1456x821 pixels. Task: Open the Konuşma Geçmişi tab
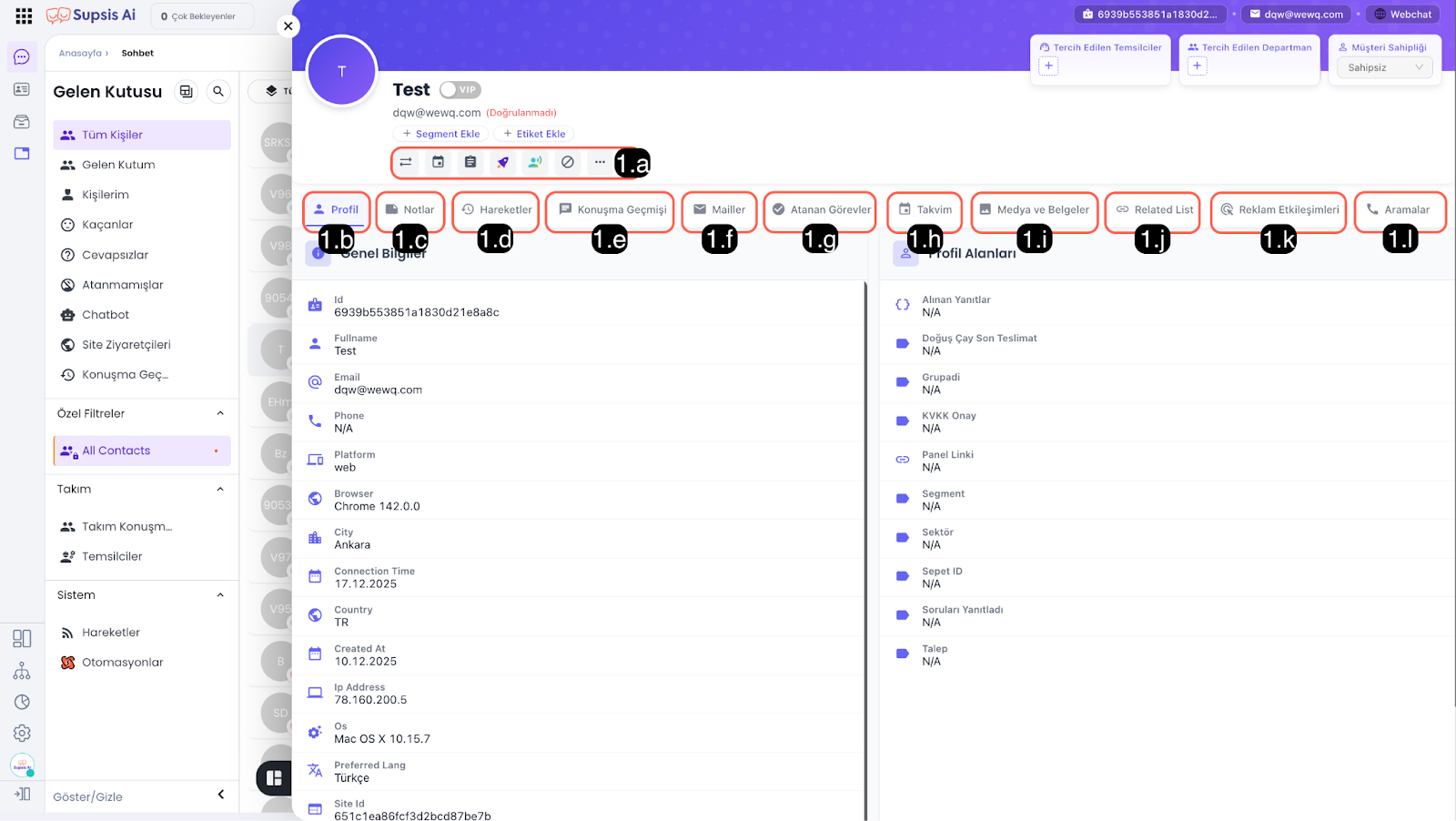(612, 209)
